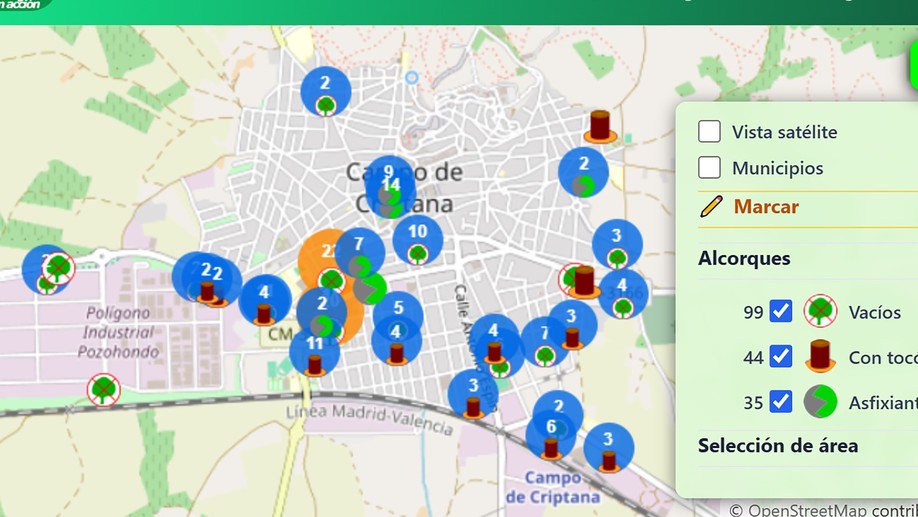Click the Marcar pencil tool
This screenshot has width=918, height=517.
point(749,207)
